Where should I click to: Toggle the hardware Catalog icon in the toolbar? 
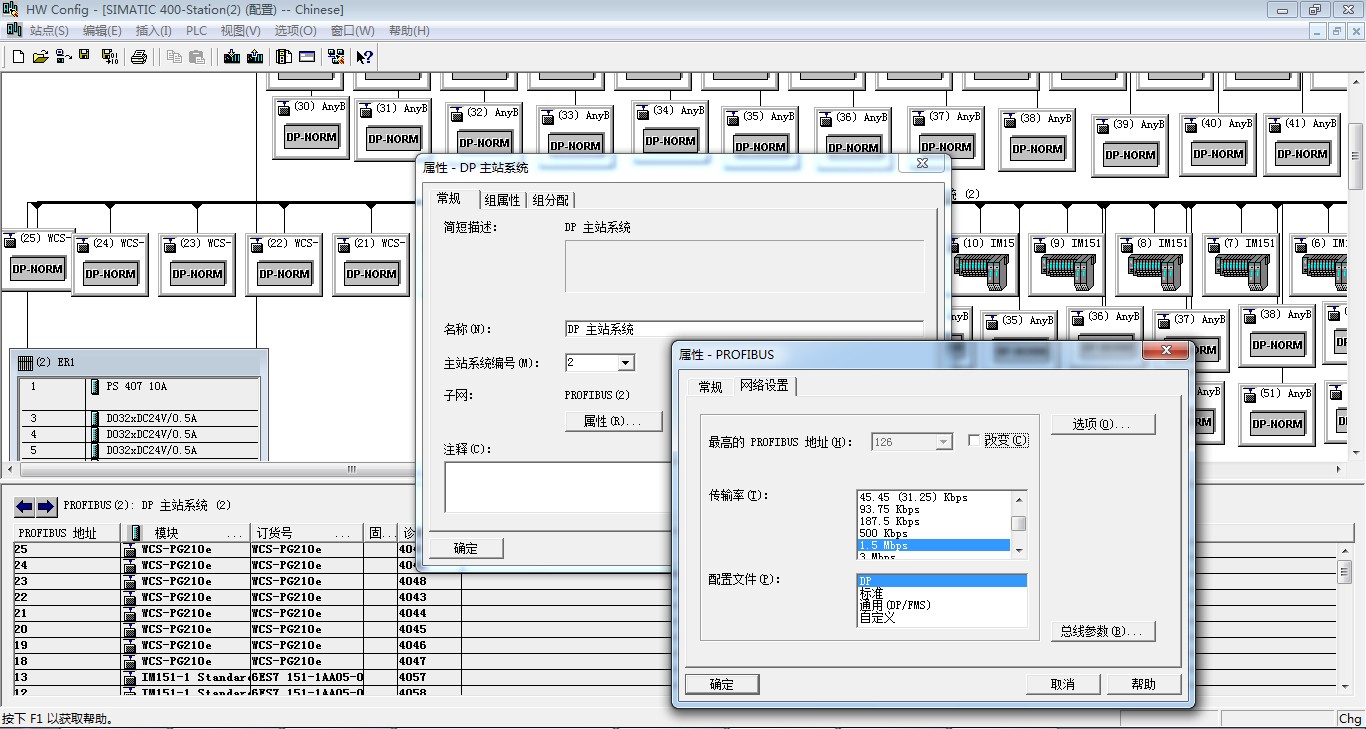284,57
